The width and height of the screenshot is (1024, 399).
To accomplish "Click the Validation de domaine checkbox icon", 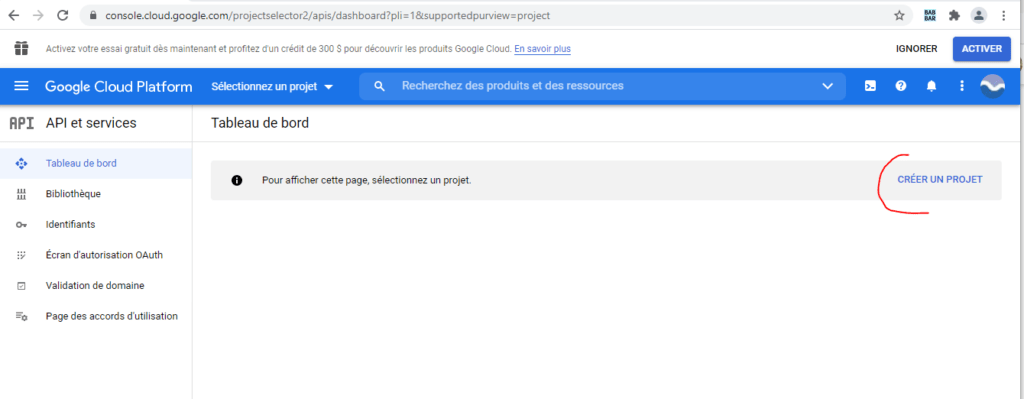I will pyautogui.click(x=21, y=286).
